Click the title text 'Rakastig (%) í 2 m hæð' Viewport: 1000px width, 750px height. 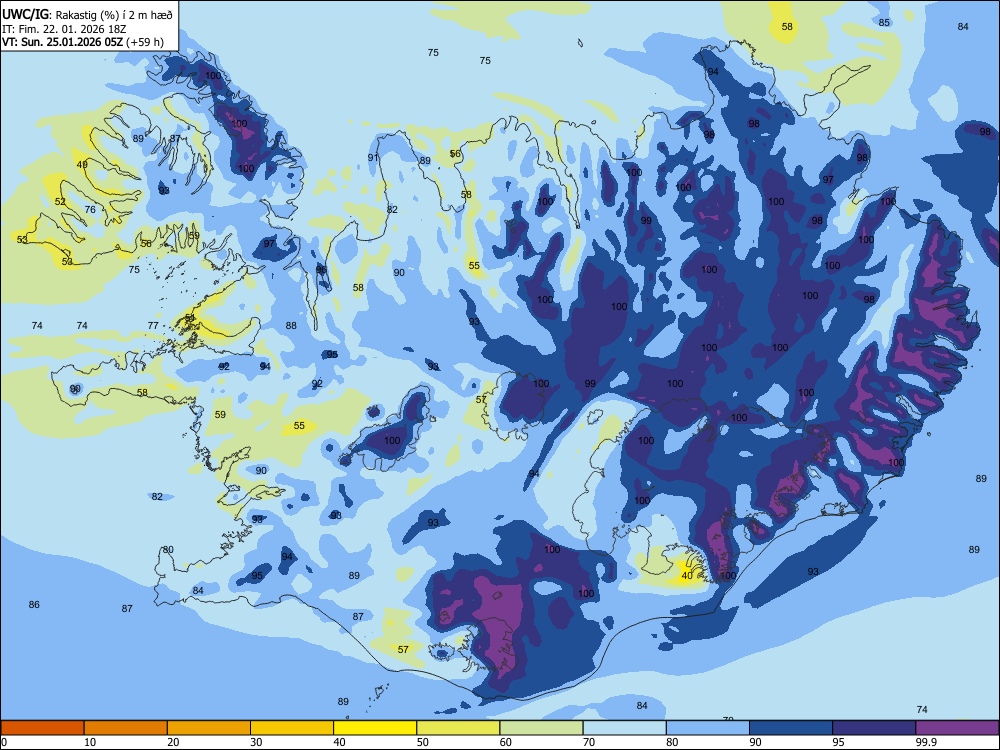tap(114, 14)
